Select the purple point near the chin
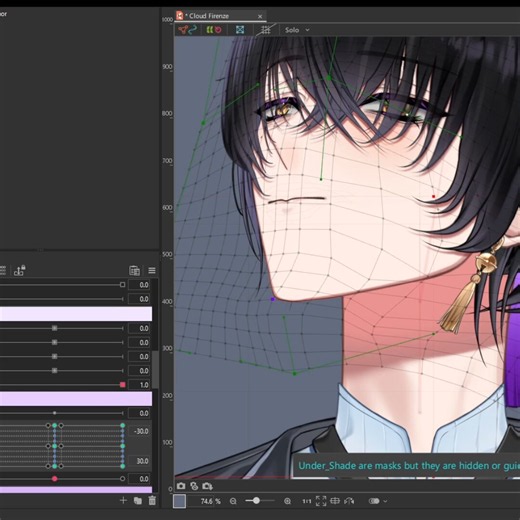 point(273,299)
